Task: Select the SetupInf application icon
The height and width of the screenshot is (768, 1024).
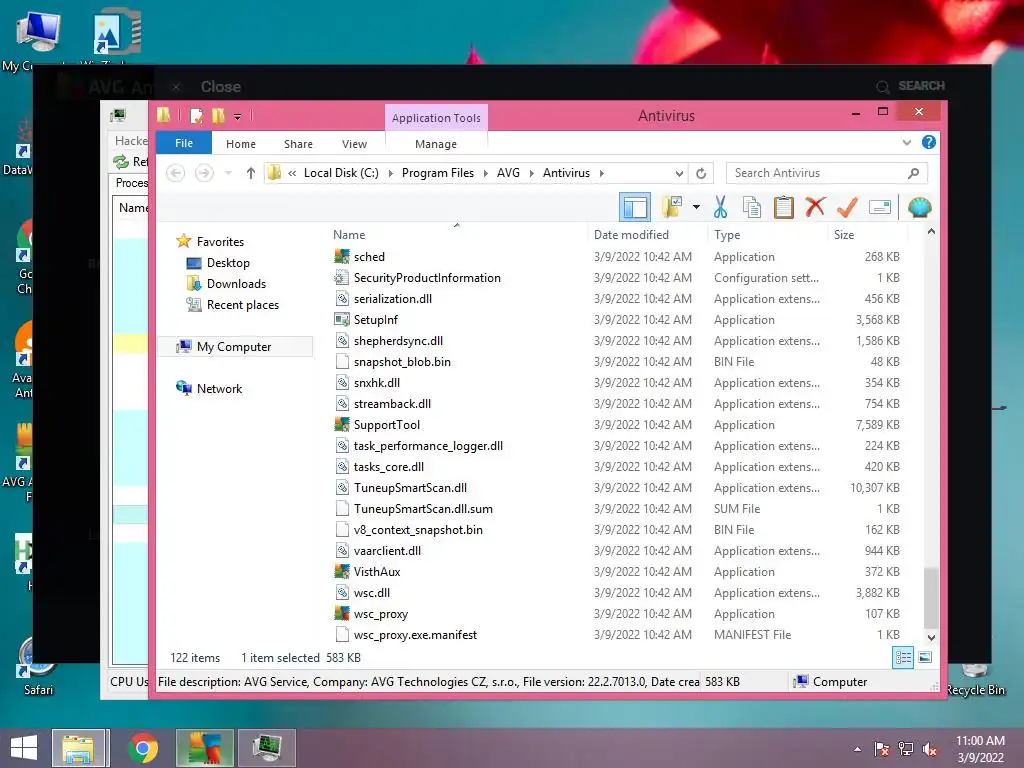Action: point(342,319)
